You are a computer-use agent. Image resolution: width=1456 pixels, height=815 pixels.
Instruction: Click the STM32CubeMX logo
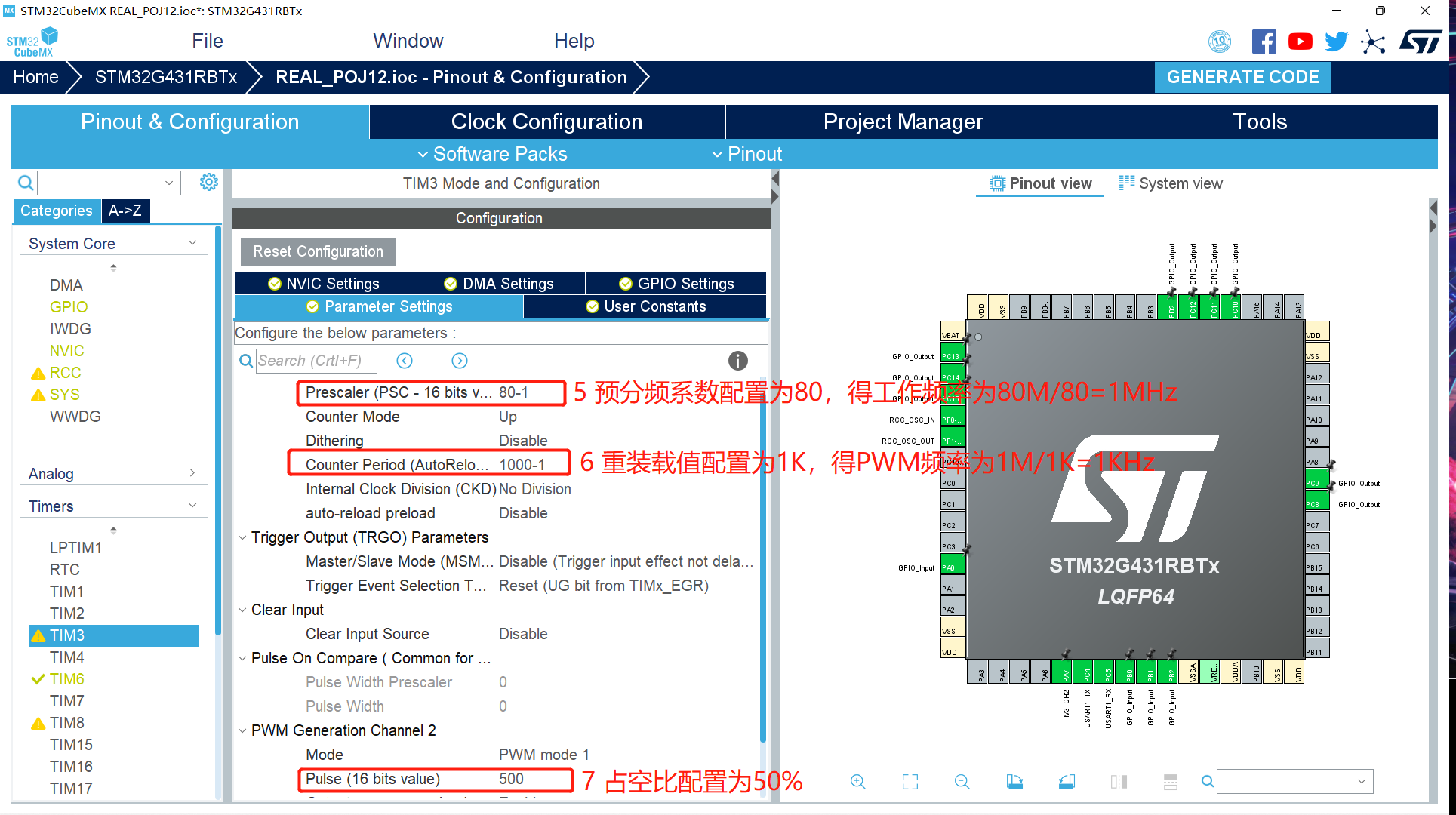[x=32, y=42]
